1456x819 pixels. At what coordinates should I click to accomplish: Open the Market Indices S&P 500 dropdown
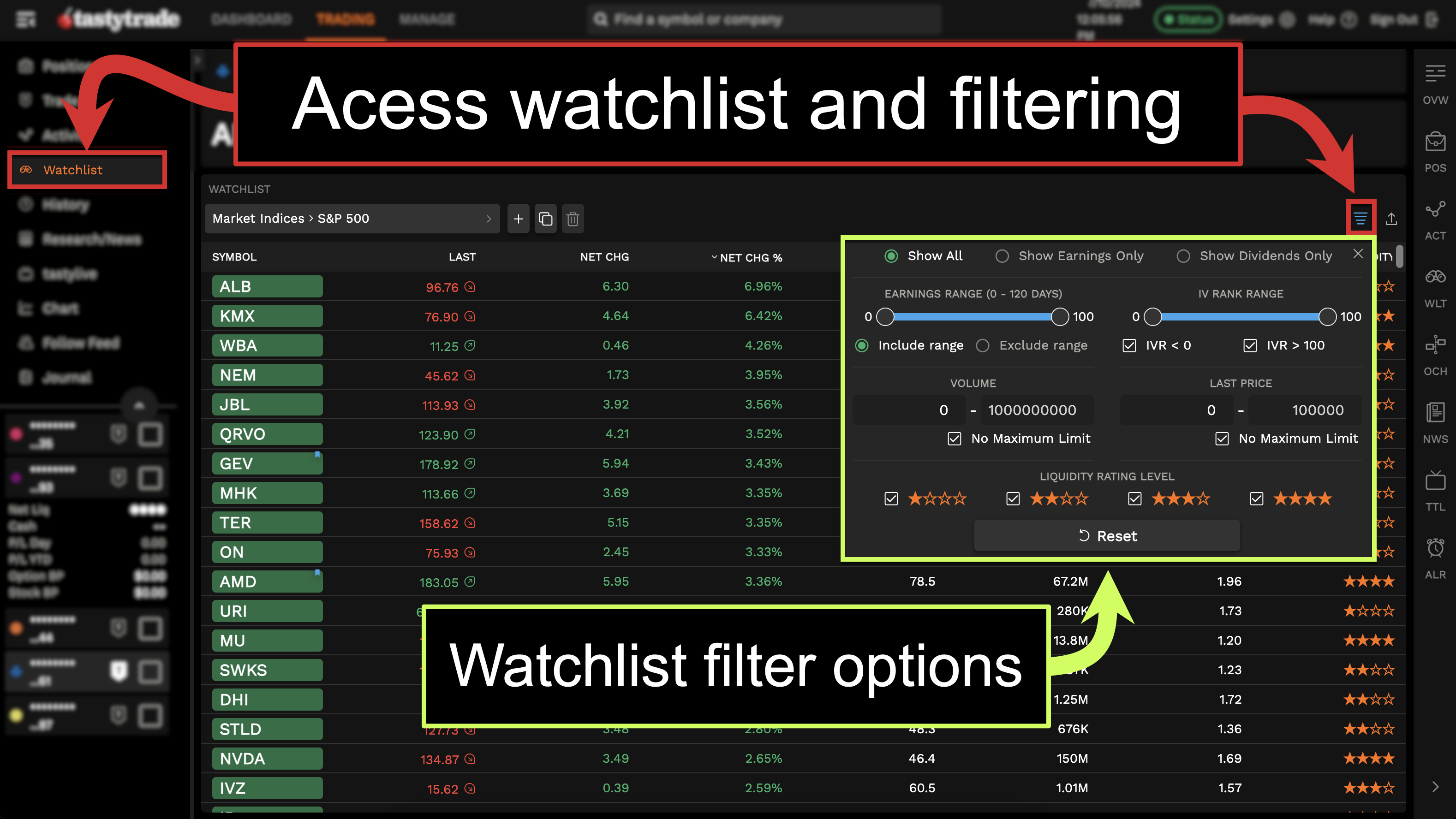tap(352, 219)
